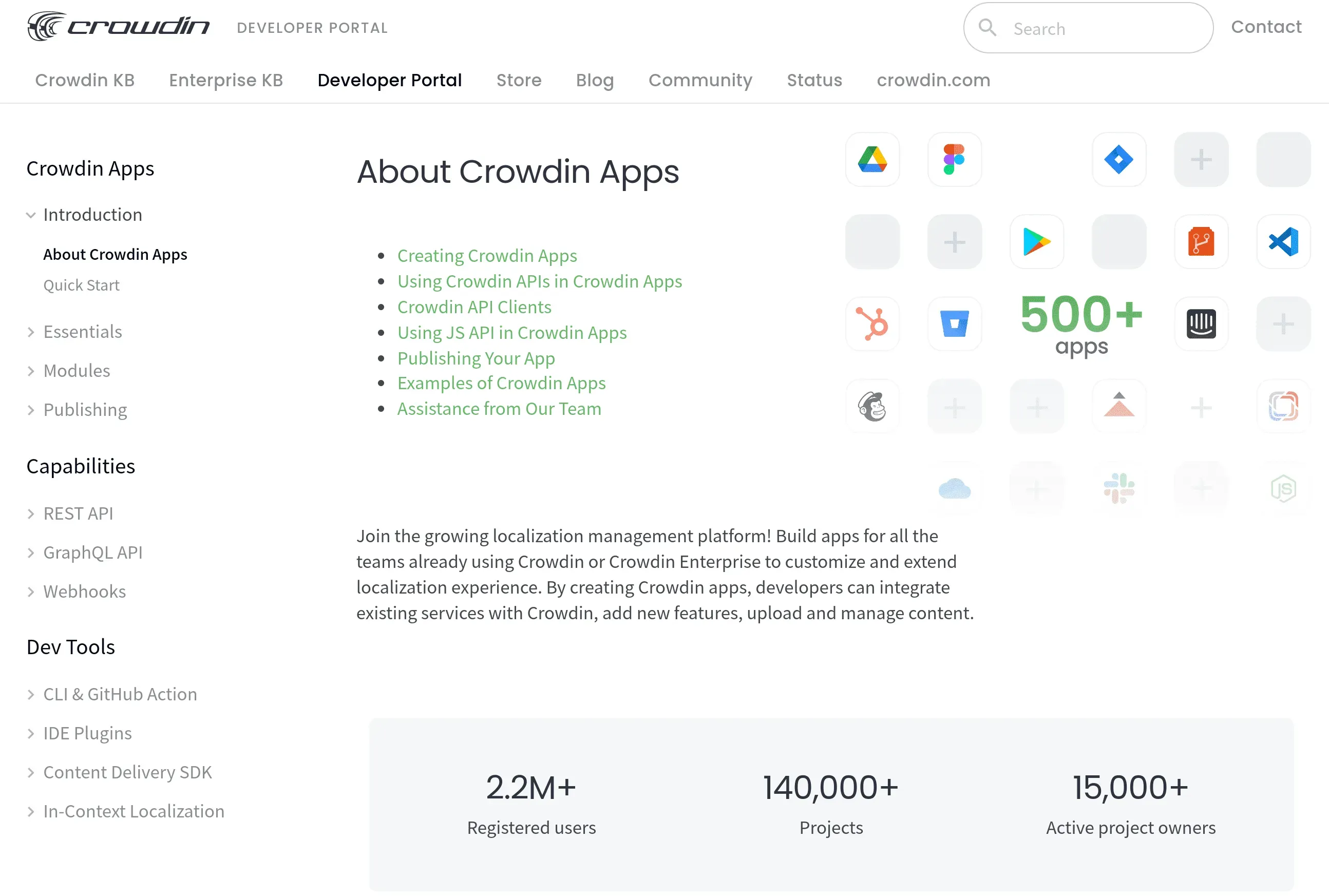The height and width of the screenshot is (896, 1329).
Task: Click the VS Code integration icon
Action: (1283, 240)
